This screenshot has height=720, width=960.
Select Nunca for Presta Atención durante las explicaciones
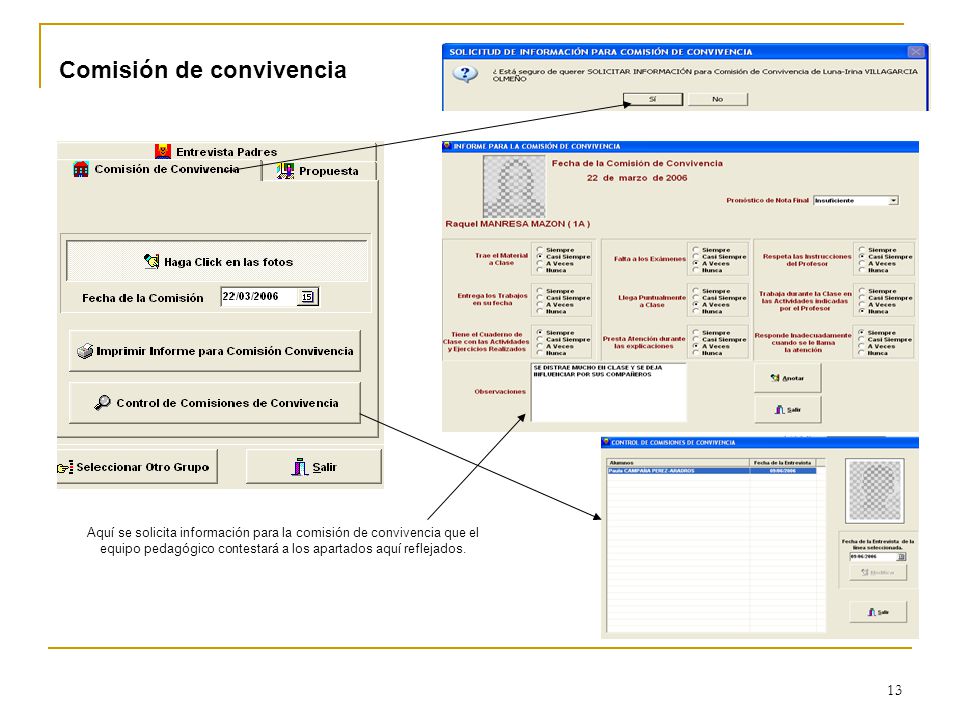(696, 353)
